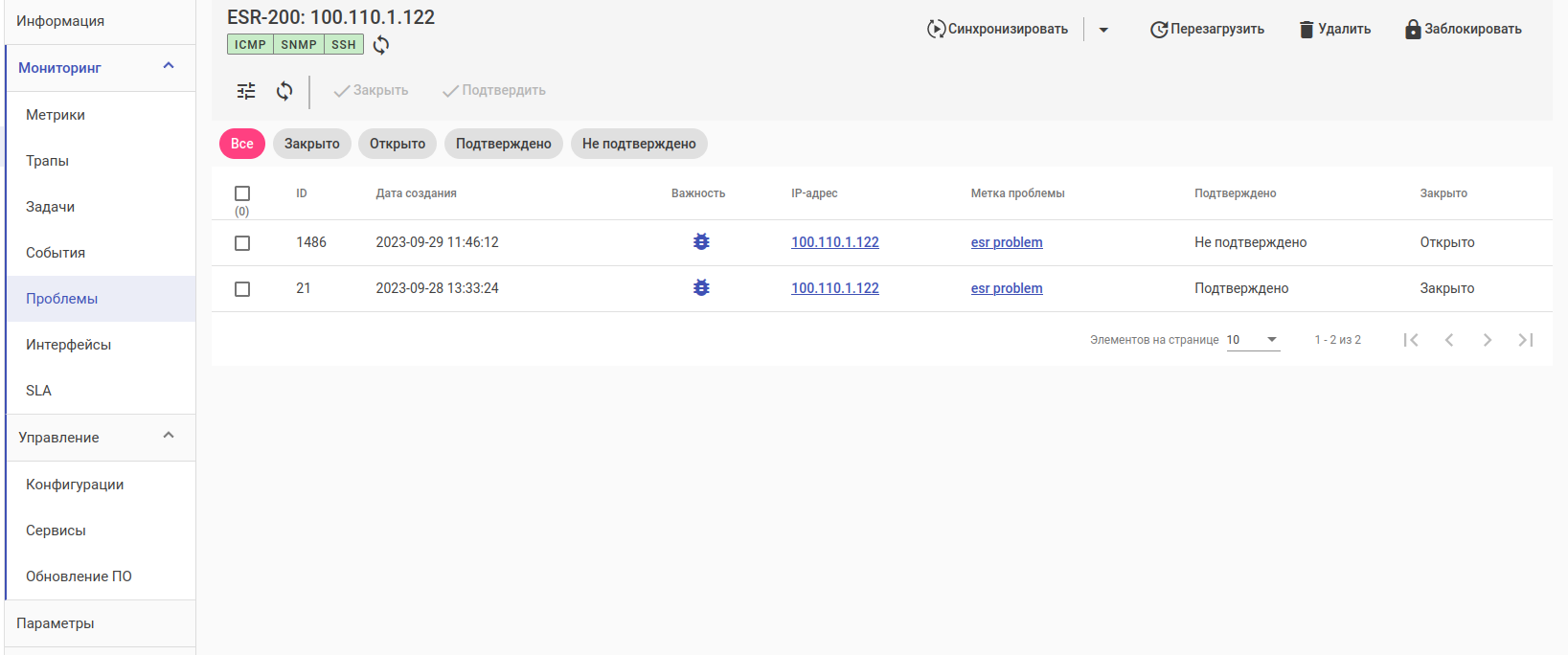Click the severity bug icon for problem 1486
Screen dimensions: 1568x655
click(x=701, y=242)
